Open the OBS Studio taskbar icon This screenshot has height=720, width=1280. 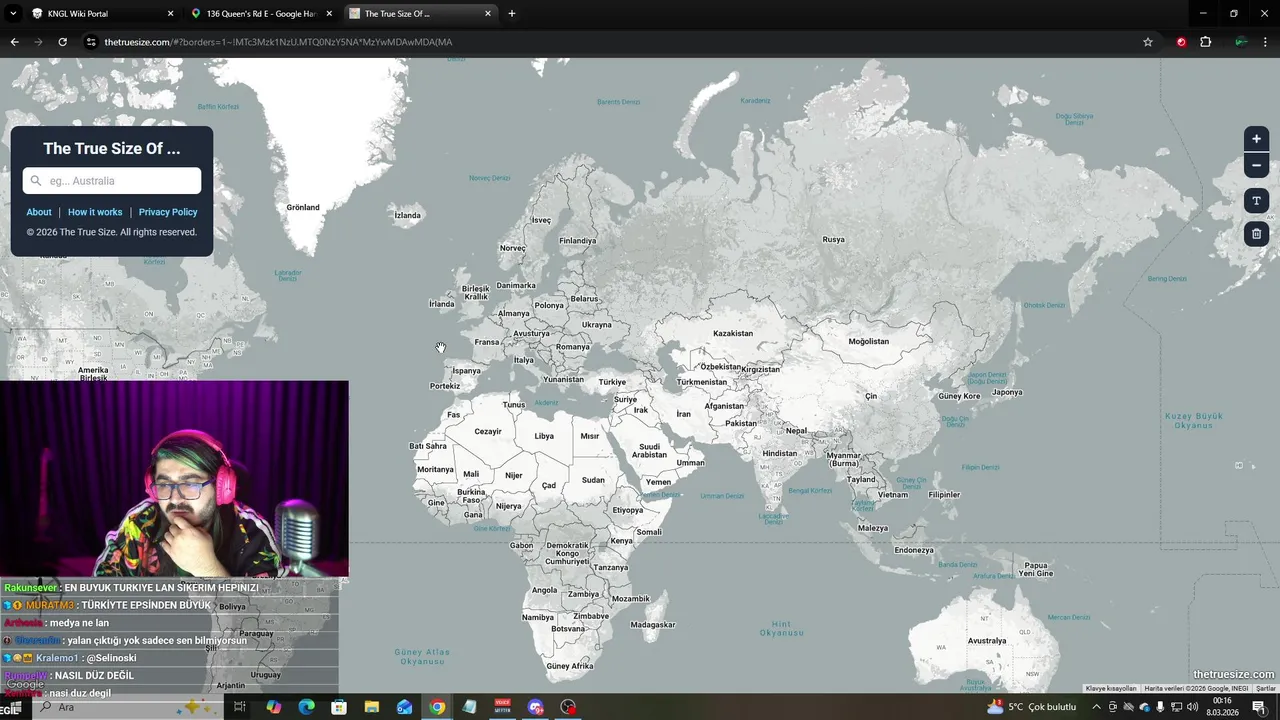[x=568, y=707]
